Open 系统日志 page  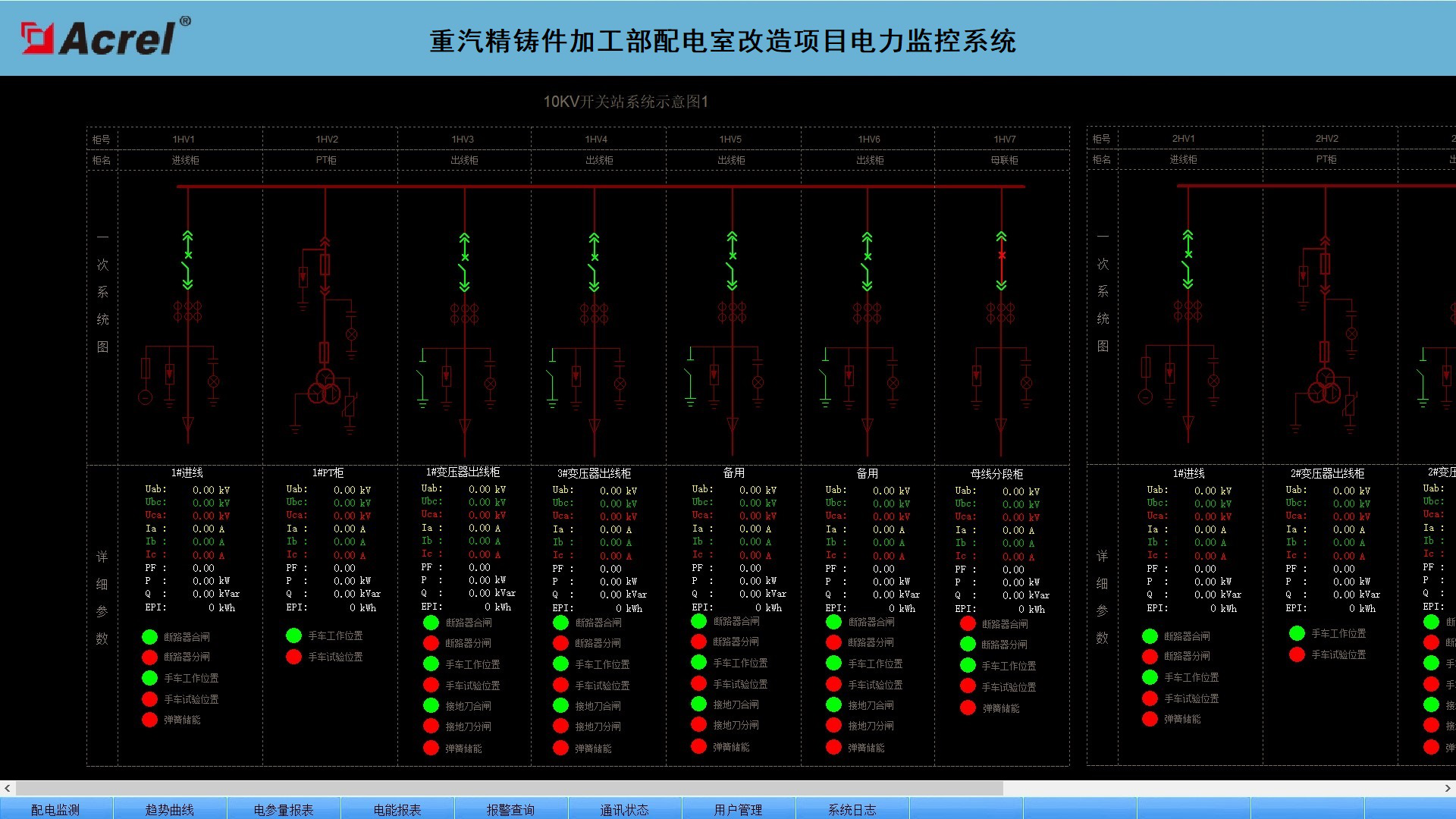tap(852, 809)
